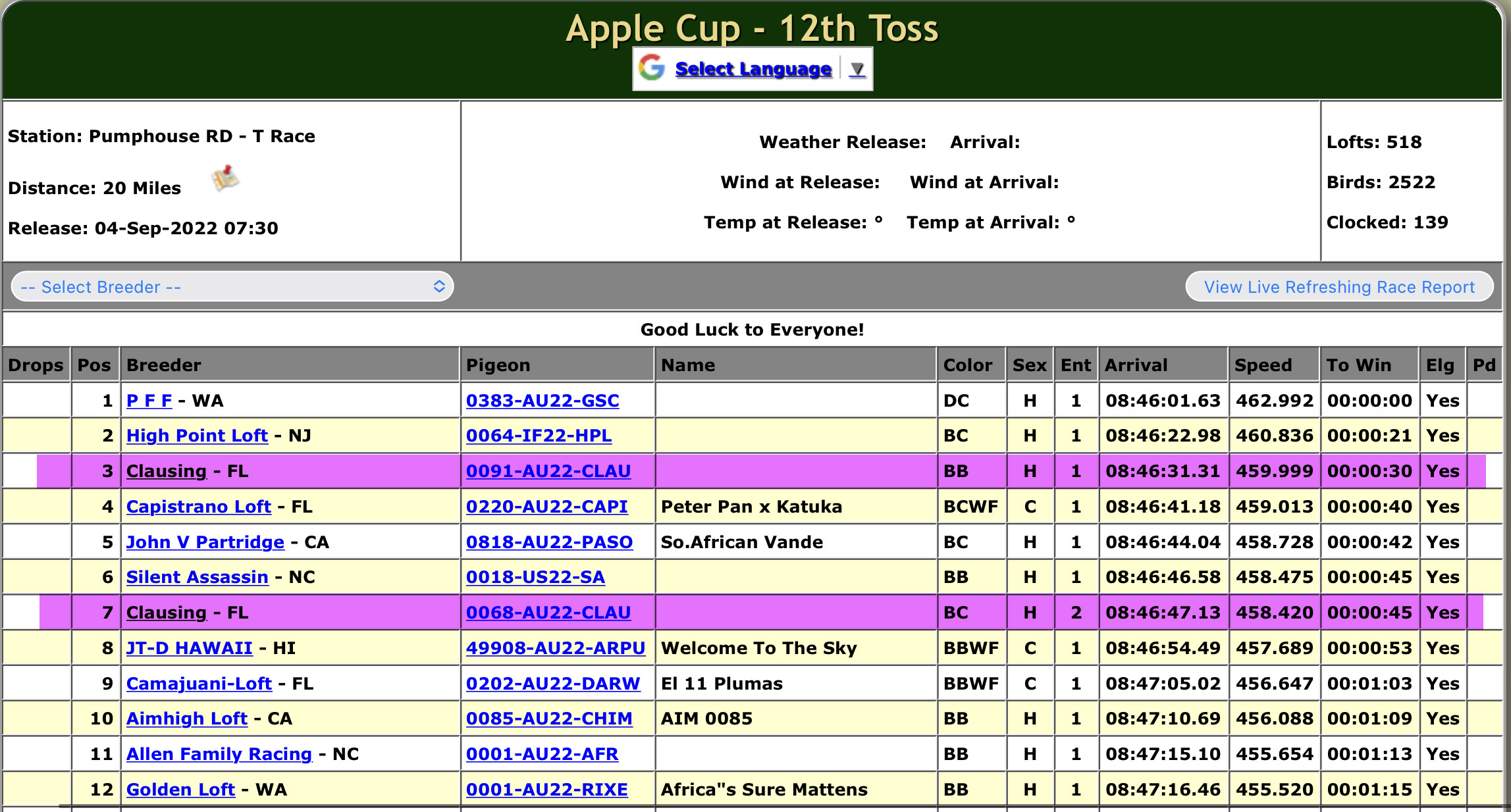
Task: Click the Arrival column header
Action: pyautogui.click(x=1135, y=365)
